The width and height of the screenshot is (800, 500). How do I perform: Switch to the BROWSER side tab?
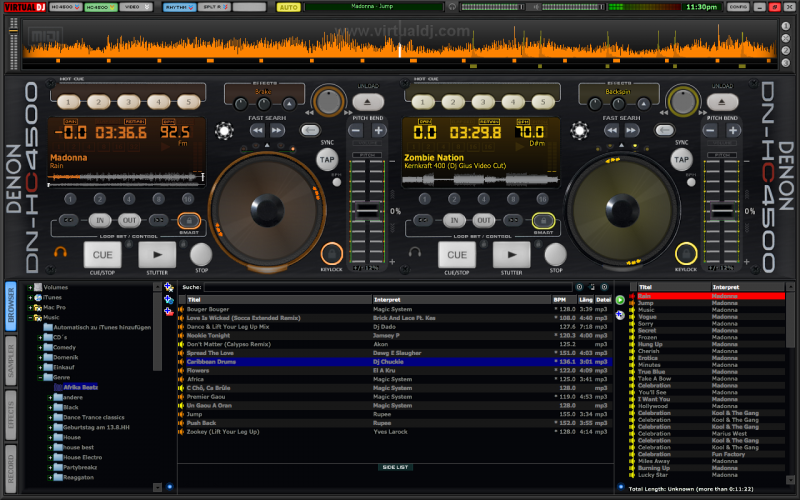click(11, 307)
